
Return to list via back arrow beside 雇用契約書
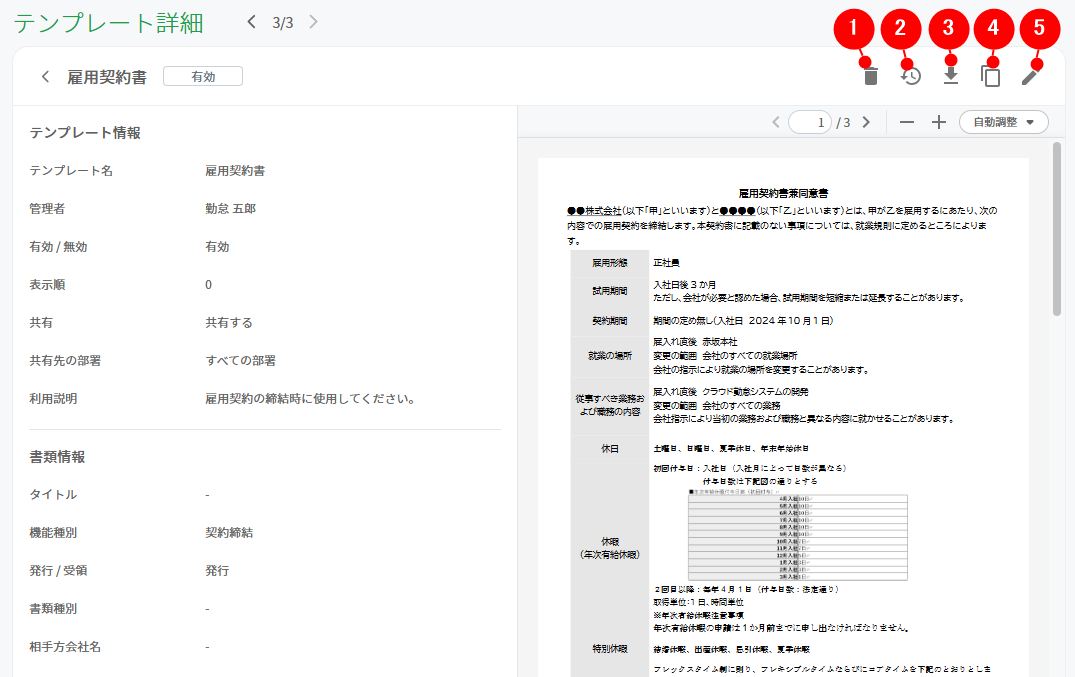click(45, 76)
